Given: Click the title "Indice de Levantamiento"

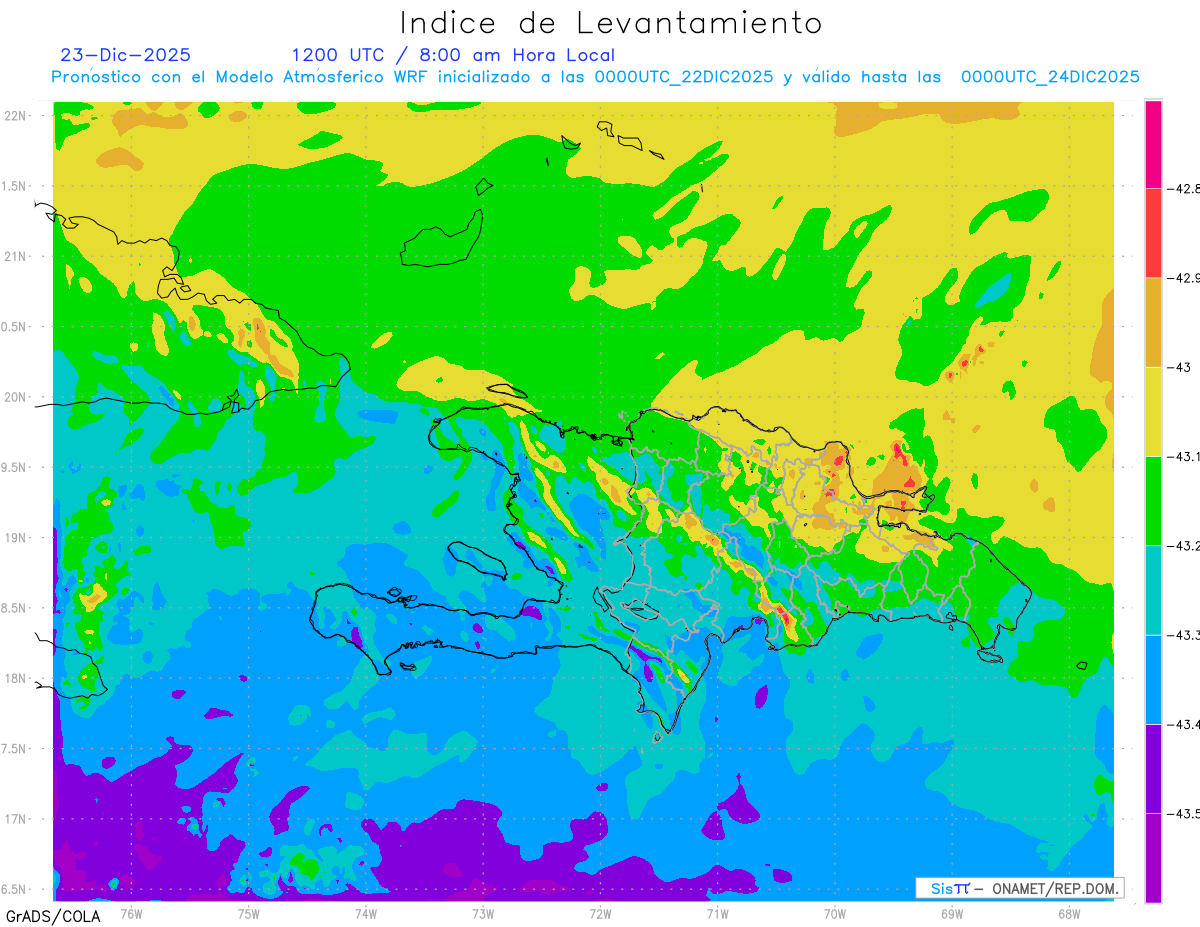Looking at the screenshot, I should click(611, 23).
